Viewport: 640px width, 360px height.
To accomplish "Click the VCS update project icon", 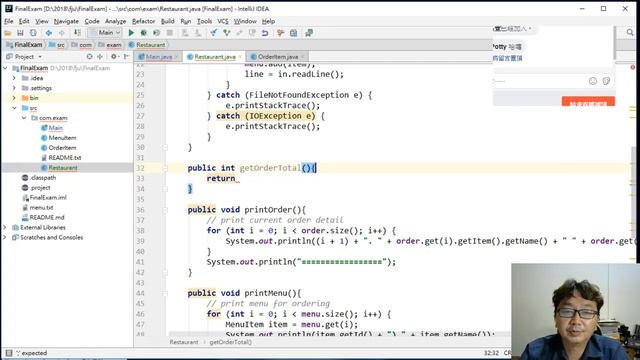I will [213, 33].
